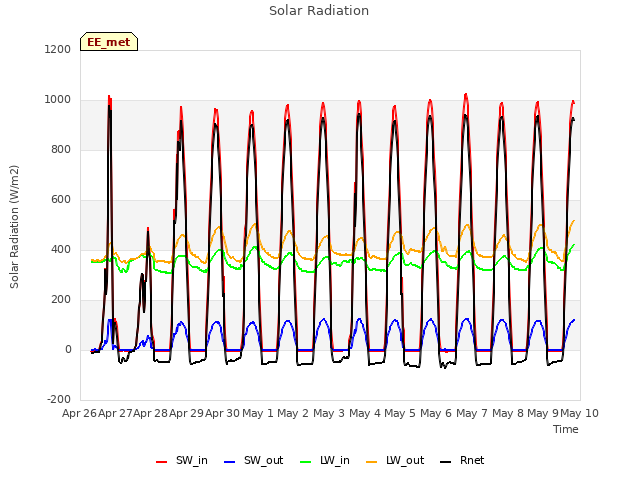Click the red SW_in legend color marker

point(162,462)
